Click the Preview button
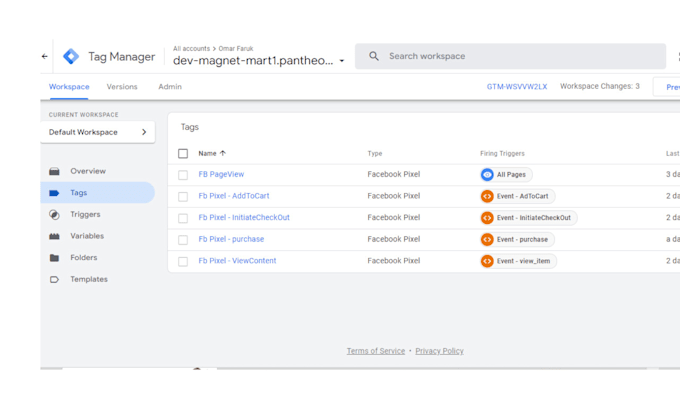The image size is (680, 409). point(667,87)
